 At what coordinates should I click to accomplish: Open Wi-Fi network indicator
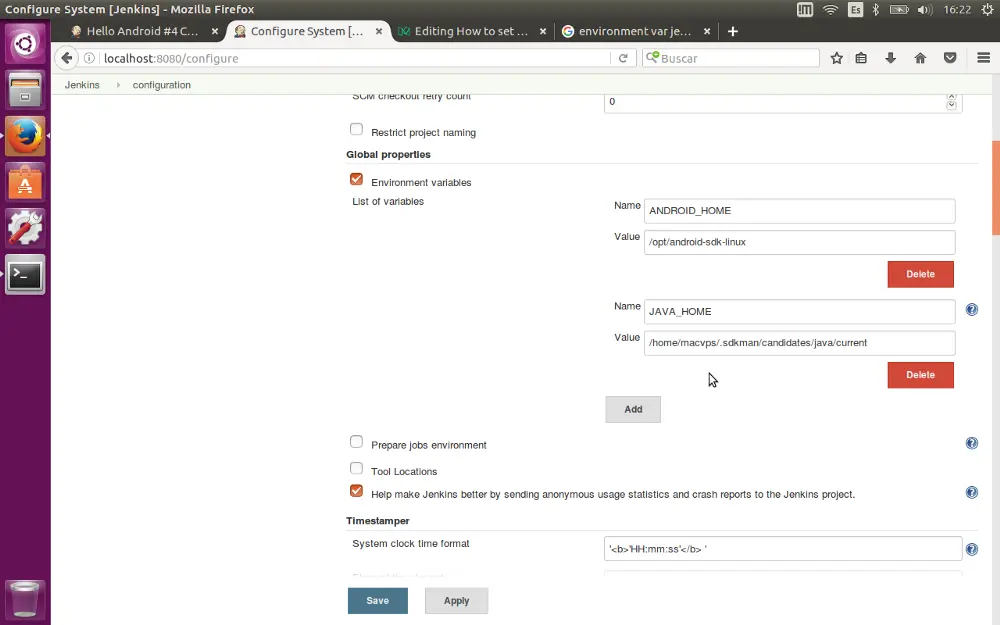click(830, 10)
